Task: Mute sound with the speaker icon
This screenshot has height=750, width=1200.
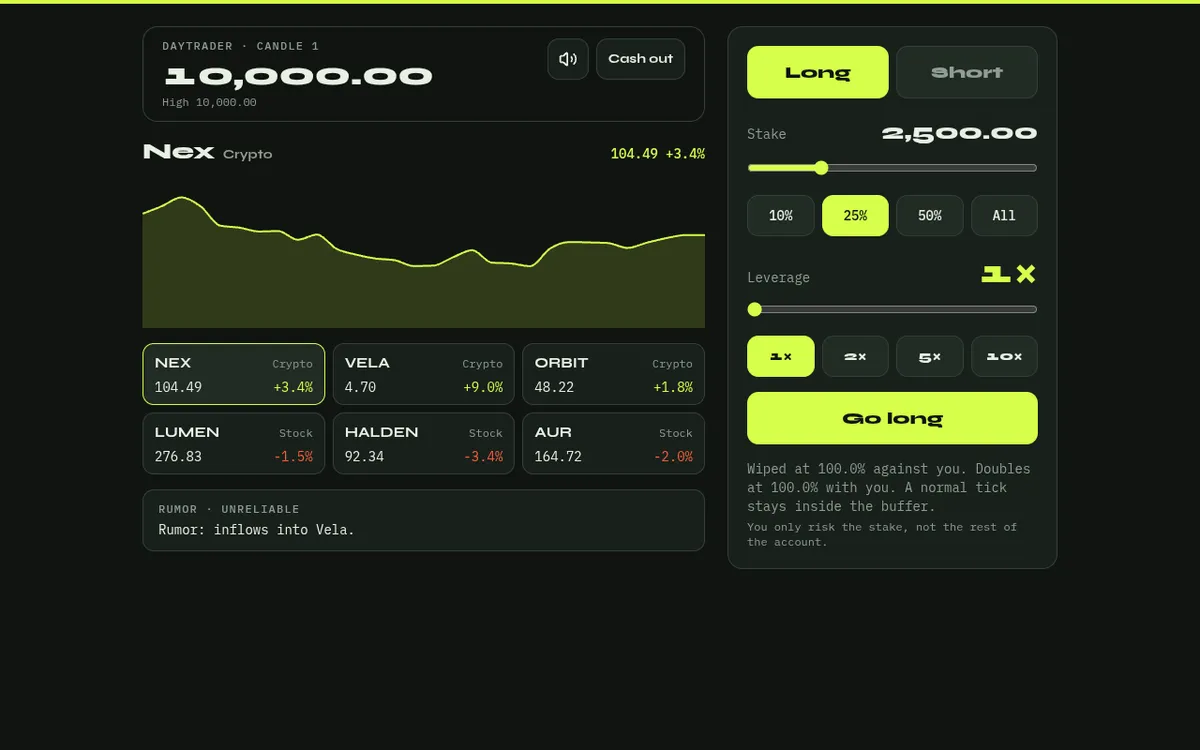Action: point(568,59)
